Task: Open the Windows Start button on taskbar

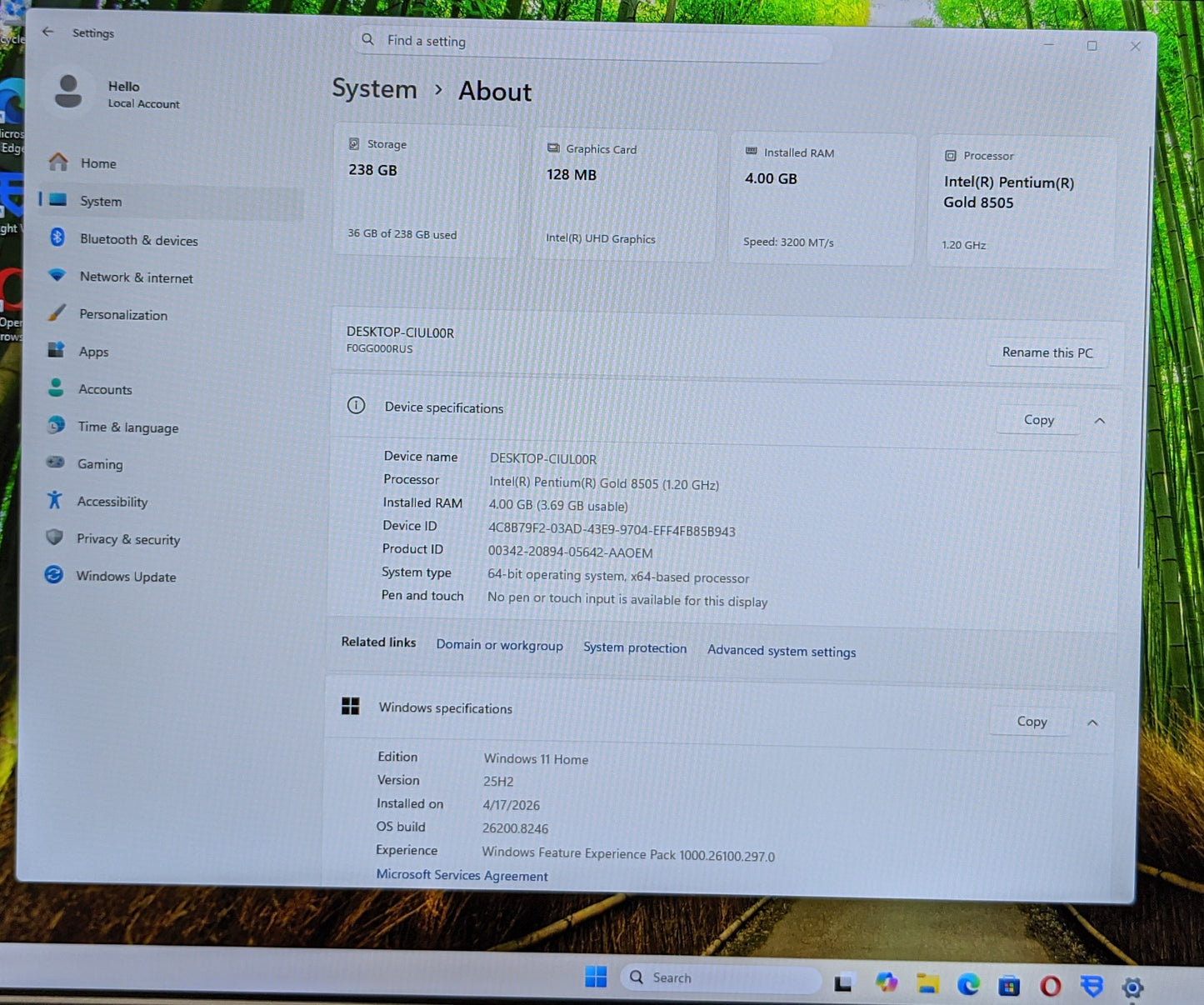Action: click(x=596, y=977)
